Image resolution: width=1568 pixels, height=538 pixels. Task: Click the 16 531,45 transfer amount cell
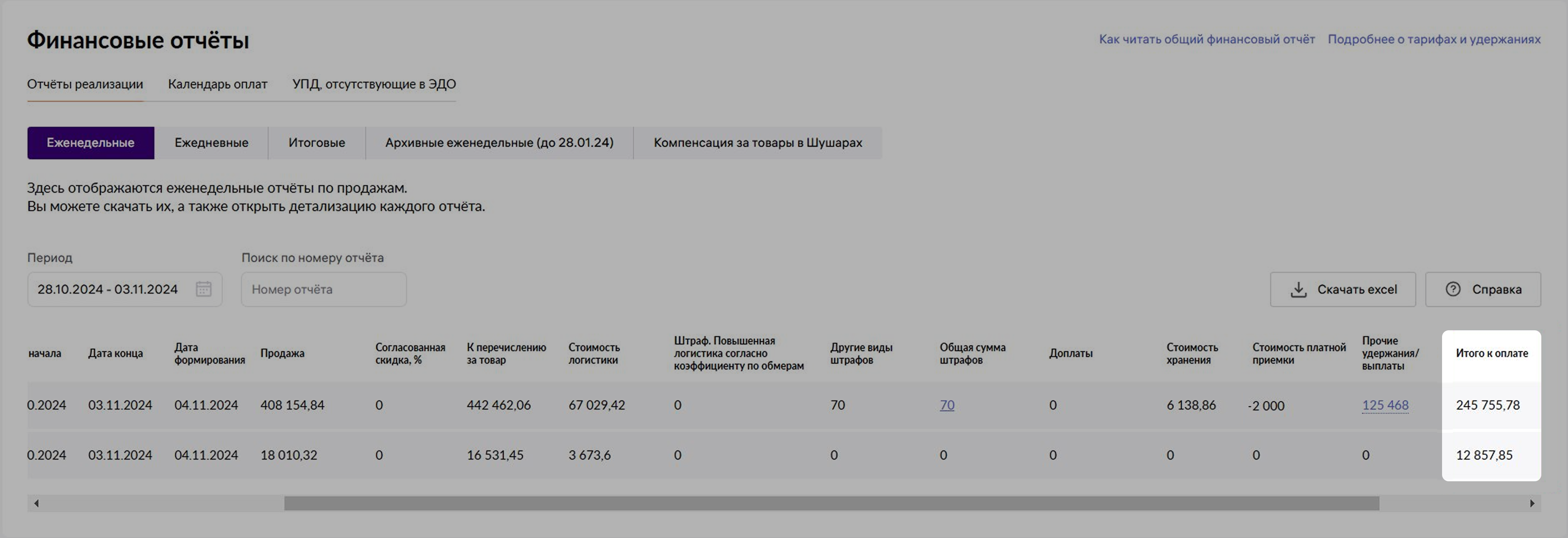point(495,455)
